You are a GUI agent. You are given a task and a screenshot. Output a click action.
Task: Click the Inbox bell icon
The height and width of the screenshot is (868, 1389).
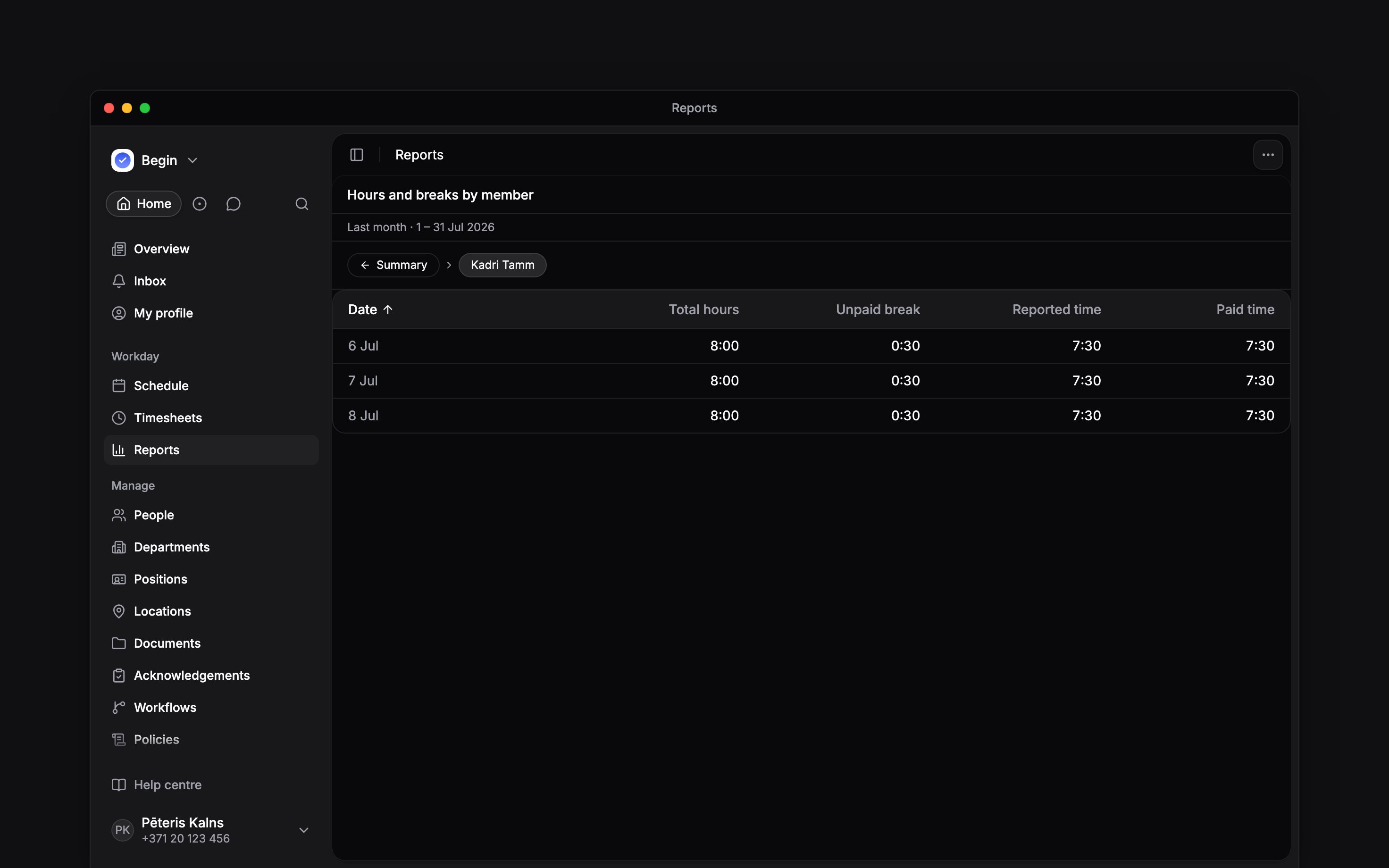(x=119, y=281)
